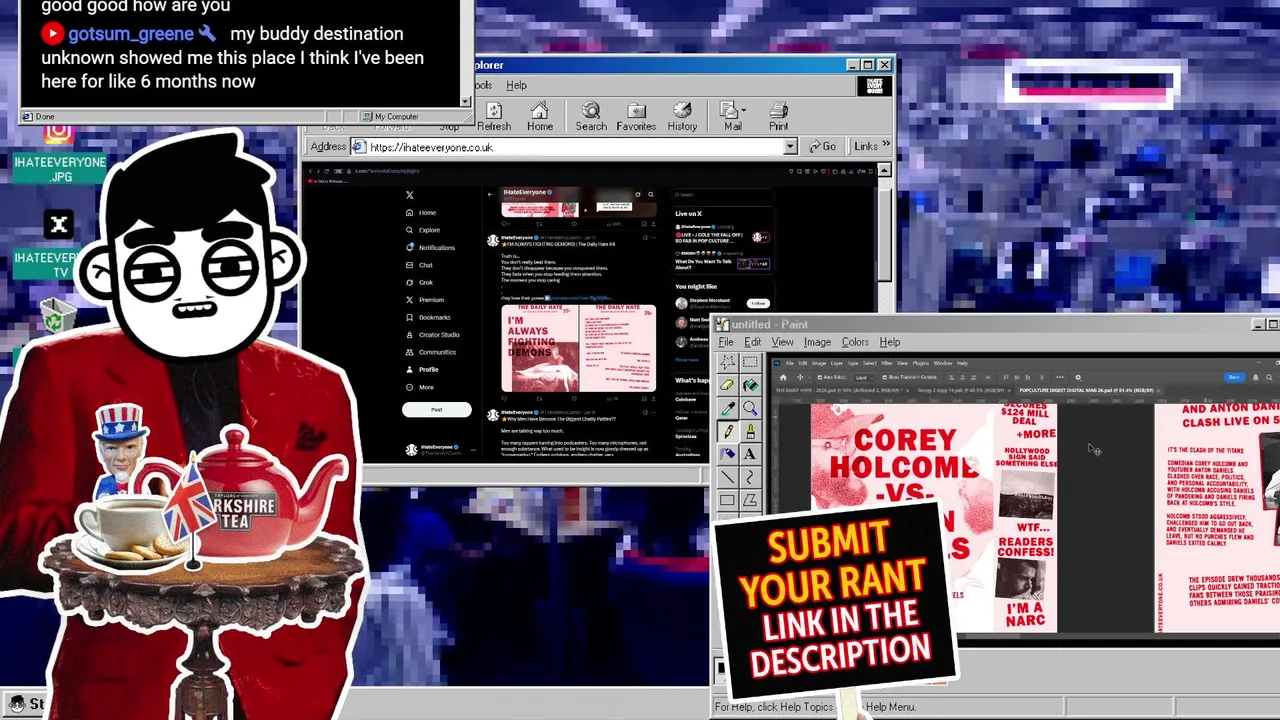Select the Curve tool in Paint
The height and width of the screenshot is (720, 1280).
click(750, 477)
